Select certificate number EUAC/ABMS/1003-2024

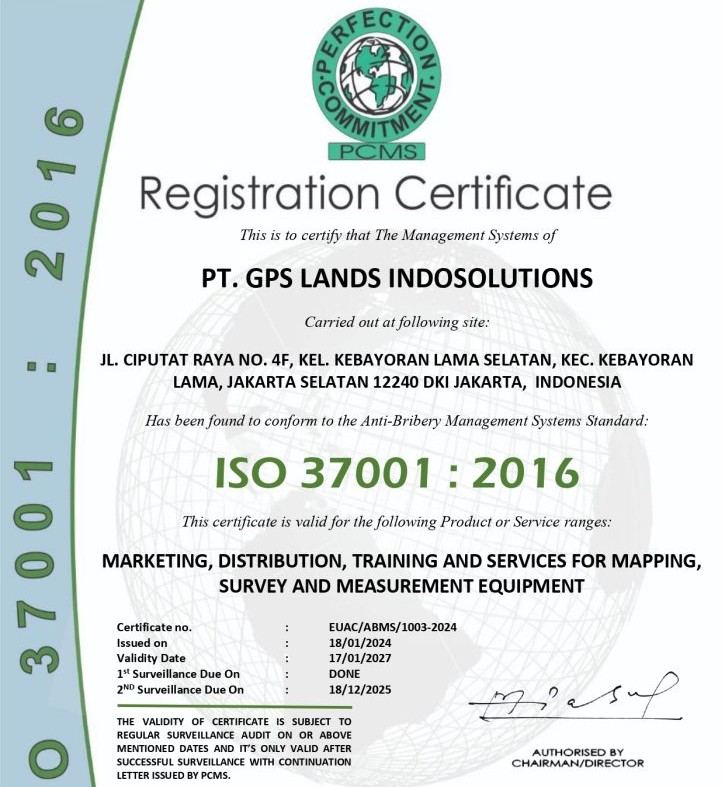393,627
